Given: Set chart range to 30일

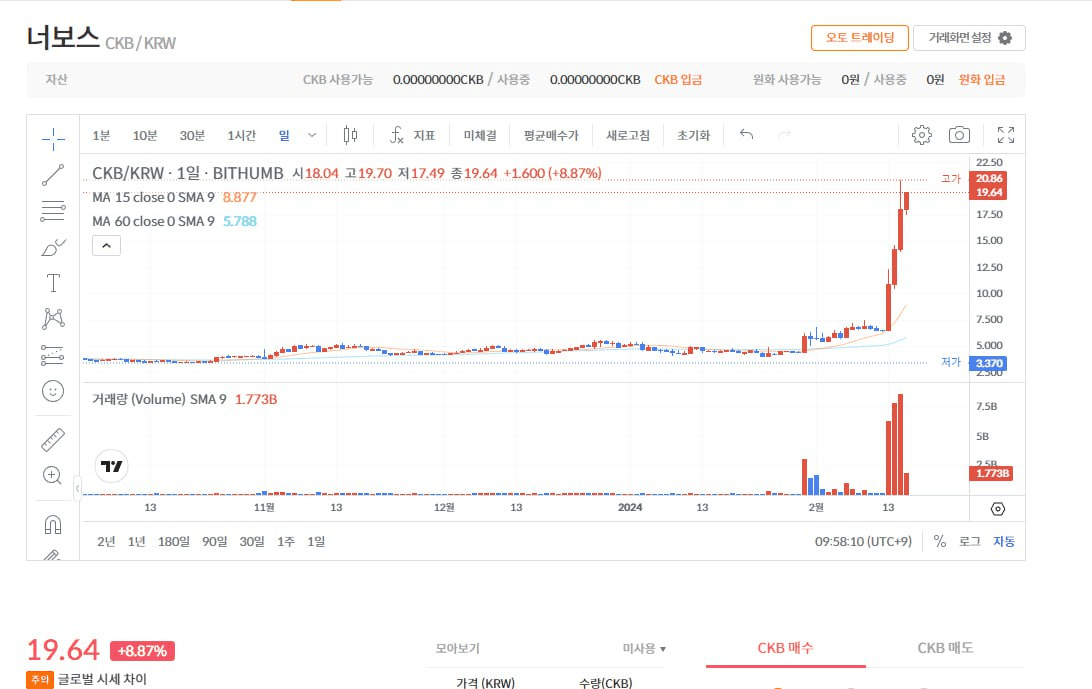Looking at the screenshot, I should pyautogui.click(x=252, y=541).
